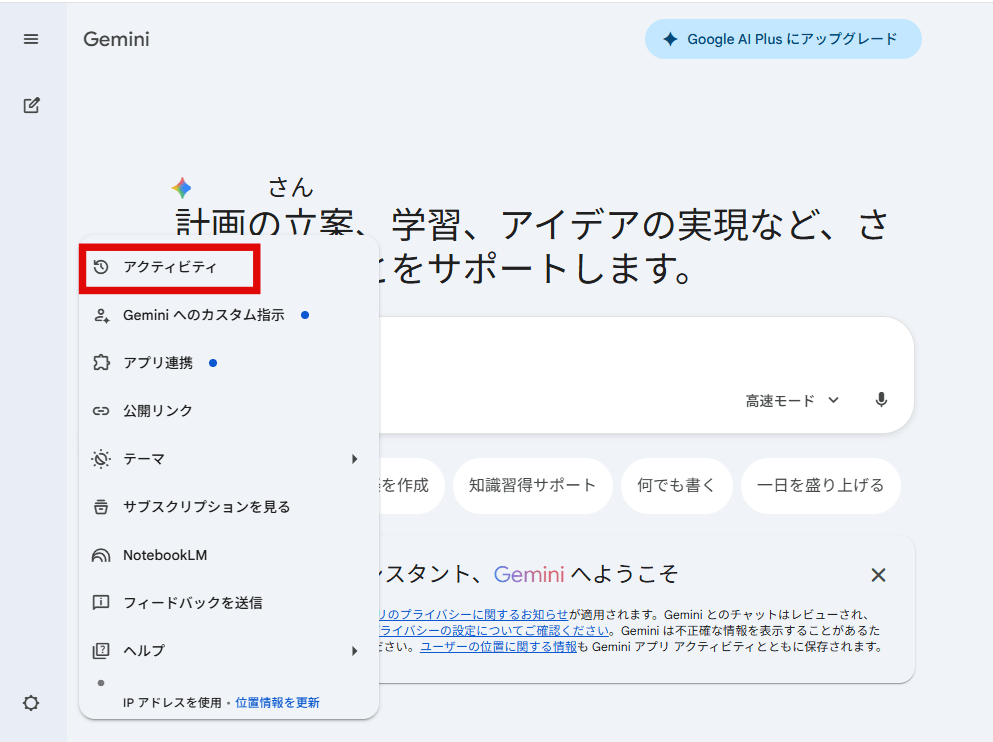This screenshot has width=993, height=742.
Task: Click the activity history clock icon
Action: [x=101, y=267]
